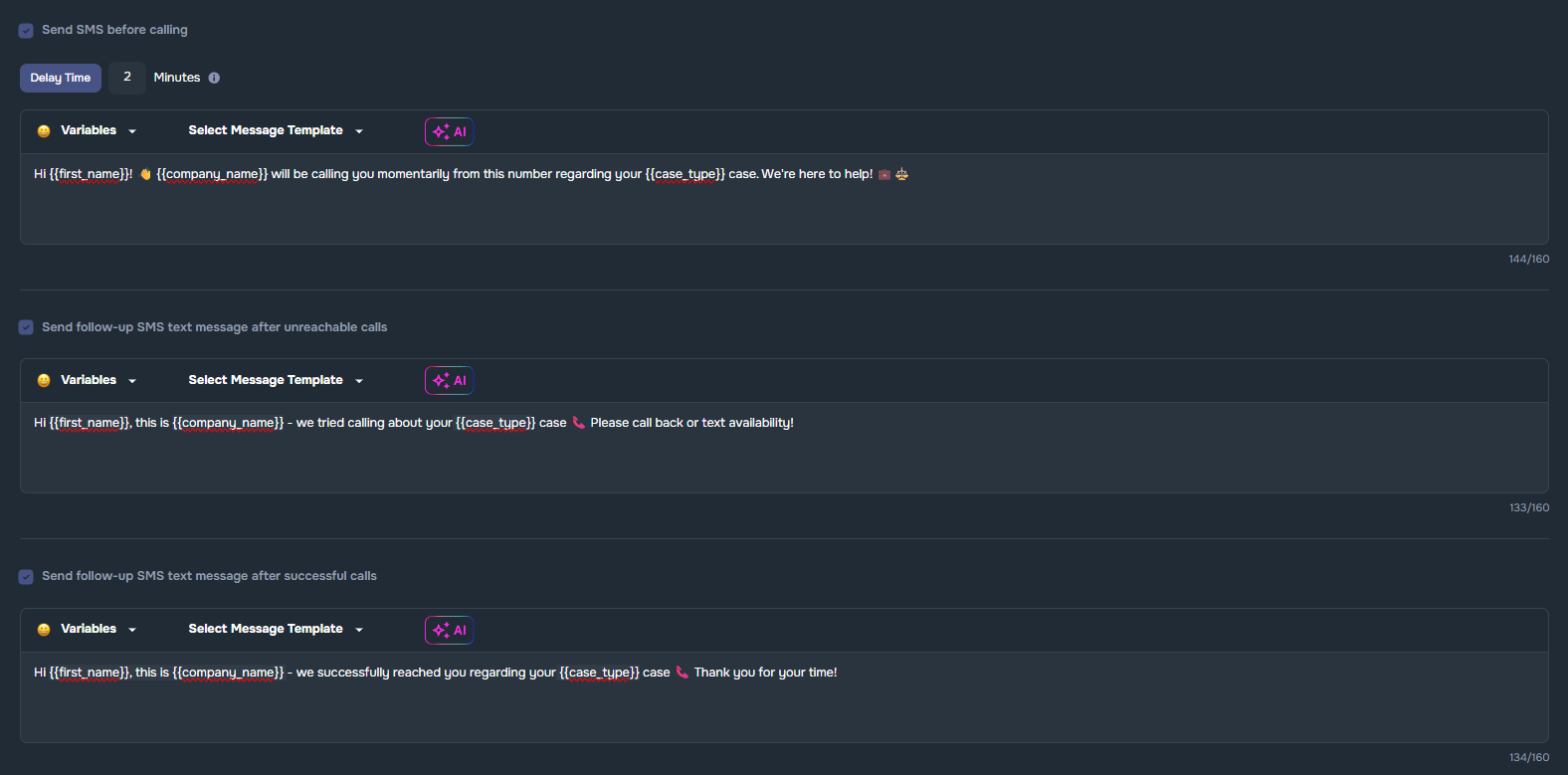Viewport: 1568px width, 775px height.
Task: Open Select Message Template for successful calls
Action: (x=276, y=629)
